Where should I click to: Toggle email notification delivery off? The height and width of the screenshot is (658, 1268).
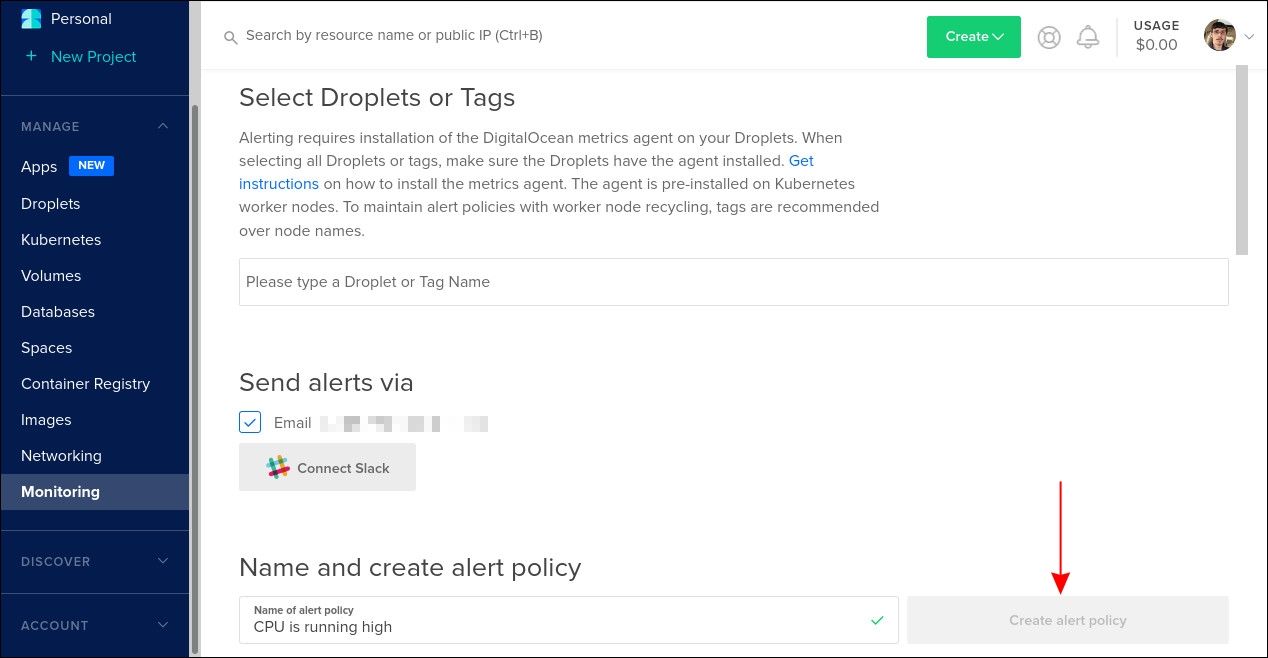pyautogui.click(x=250, y=422)
